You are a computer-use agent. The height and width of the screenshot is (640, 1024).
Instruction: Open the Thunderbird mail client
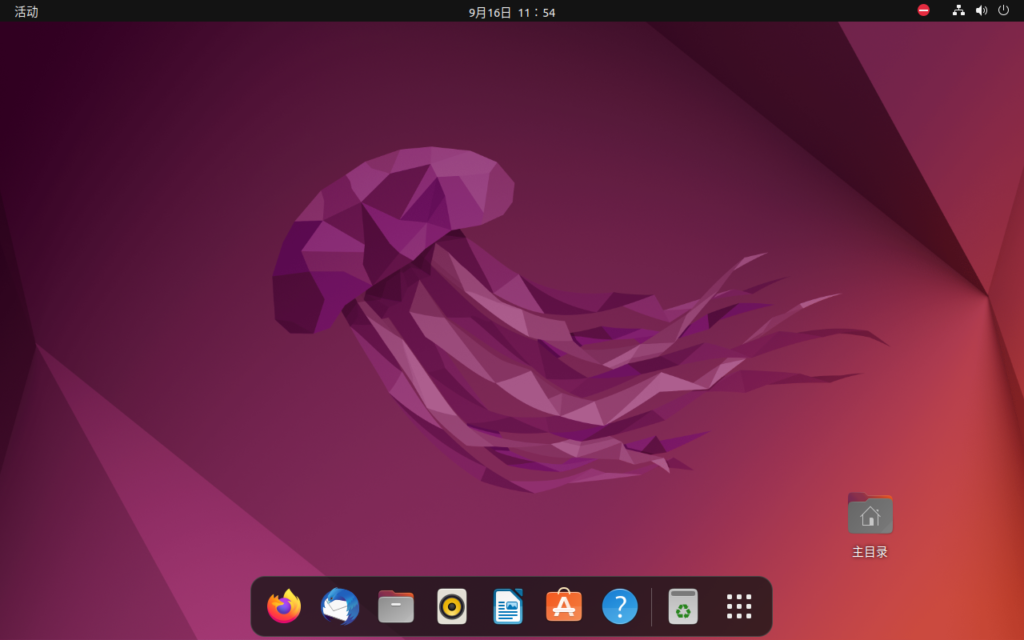pyautogui.click(x=339, y=606)
